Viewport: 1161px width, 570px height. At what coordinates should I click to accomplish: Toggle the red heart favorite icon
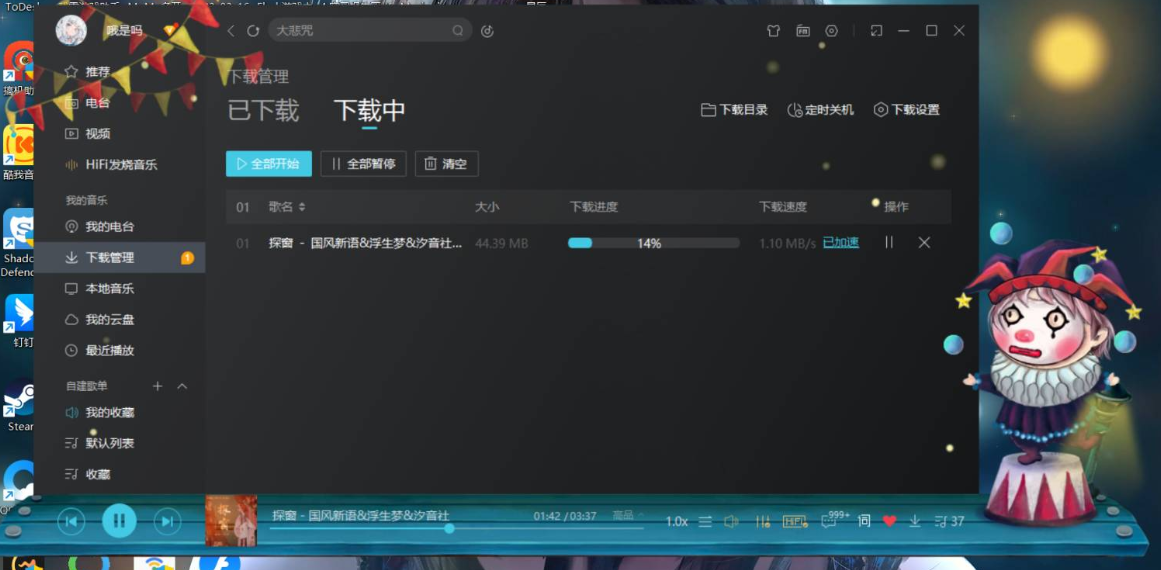[889, 521]
